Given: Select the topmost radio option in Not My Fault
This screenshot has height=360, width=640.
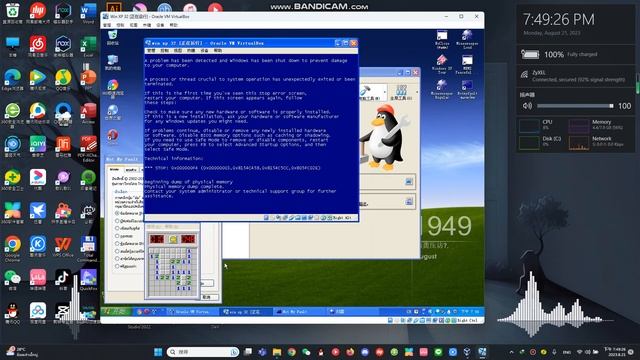Looking at the screenshot, I should [x=117, y=213].
